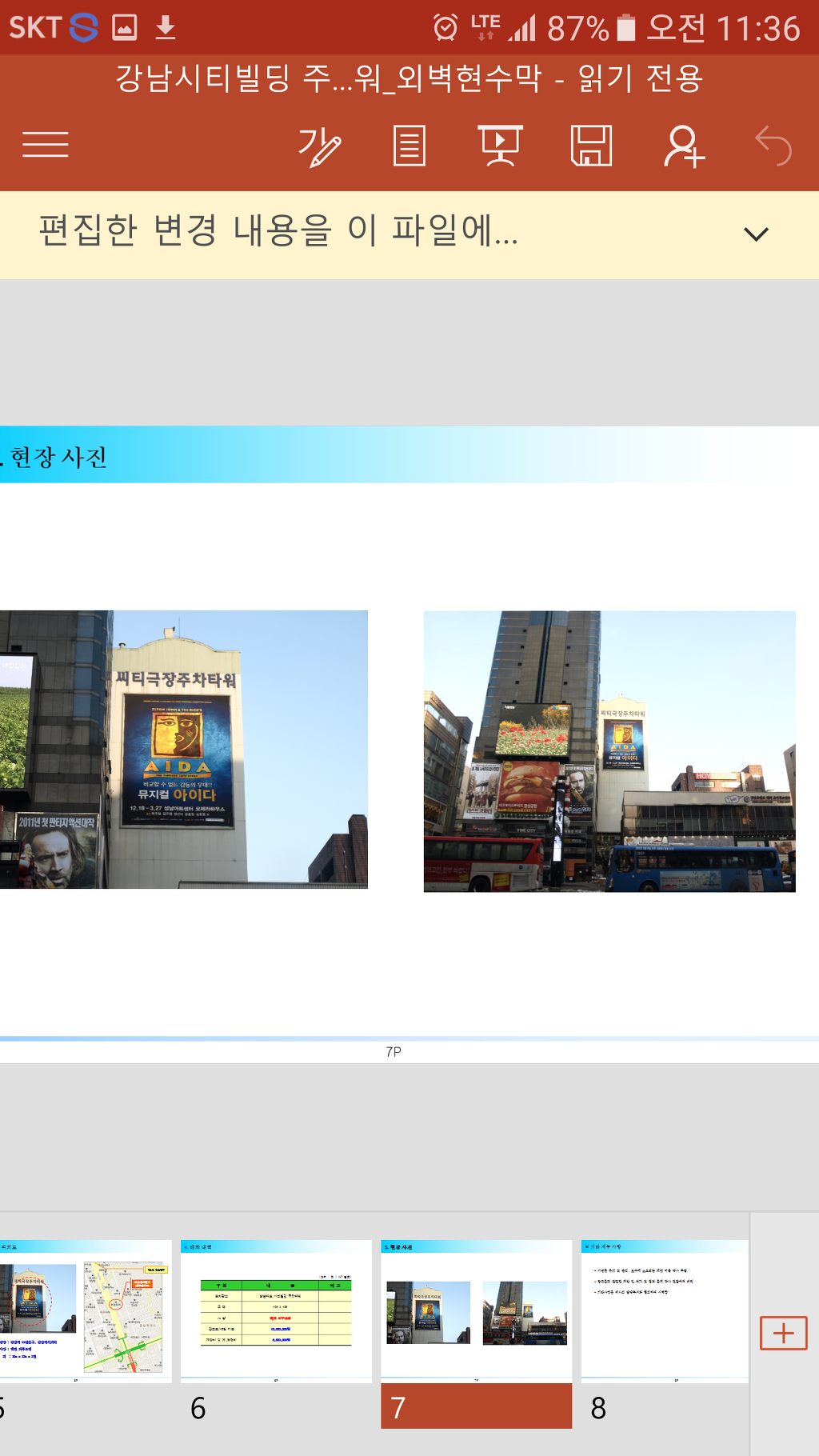This screenshot has height=1456, width=819.
Task: Tap the 7P page number footer
Action: pos(394,1052)
